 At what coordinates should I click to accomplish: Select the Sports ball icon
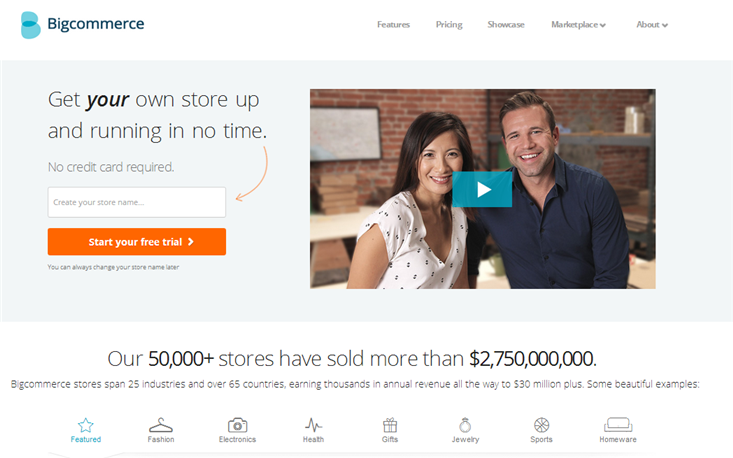pos(541,425)
